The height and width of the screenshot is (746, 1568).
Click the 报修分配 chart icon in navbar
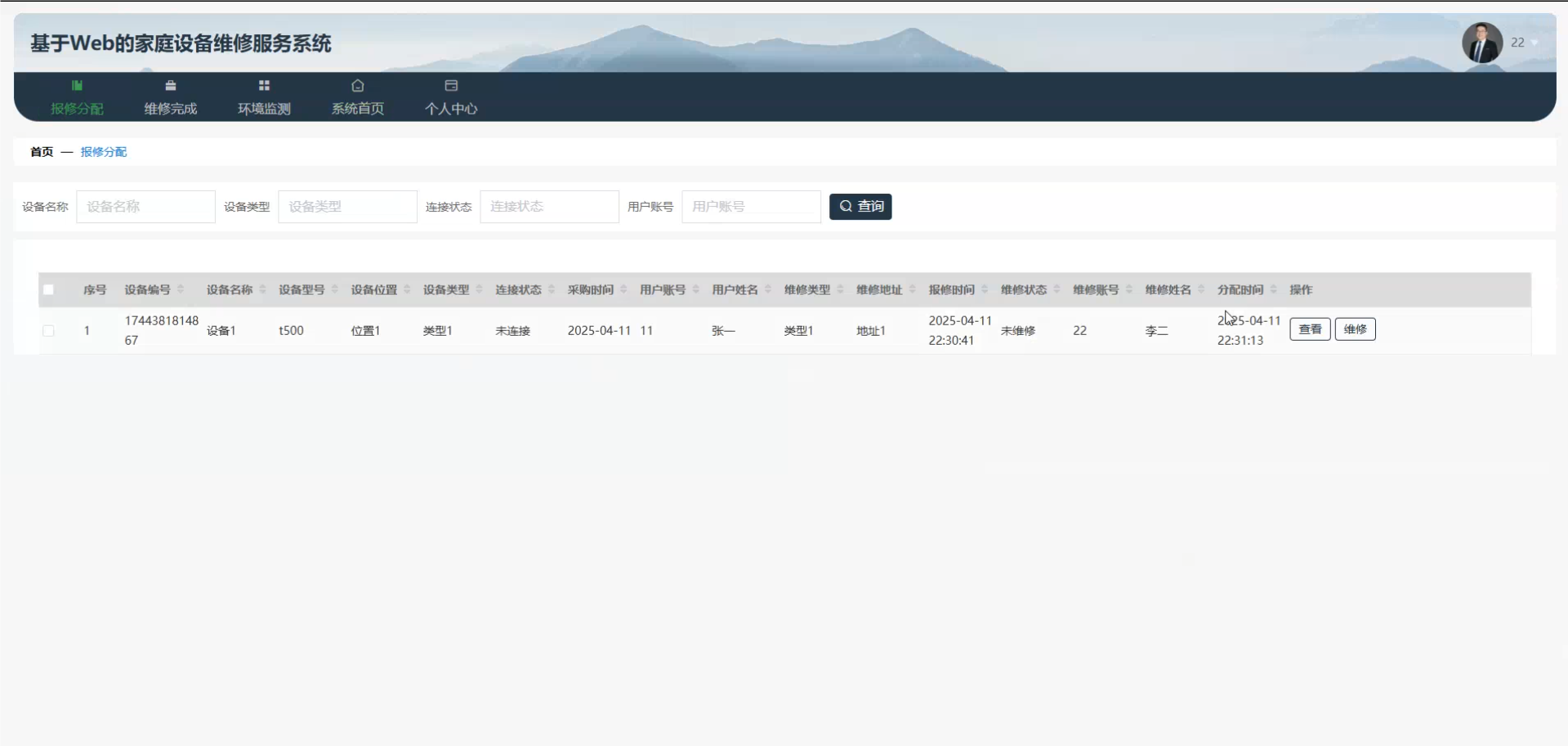point(77,85)
